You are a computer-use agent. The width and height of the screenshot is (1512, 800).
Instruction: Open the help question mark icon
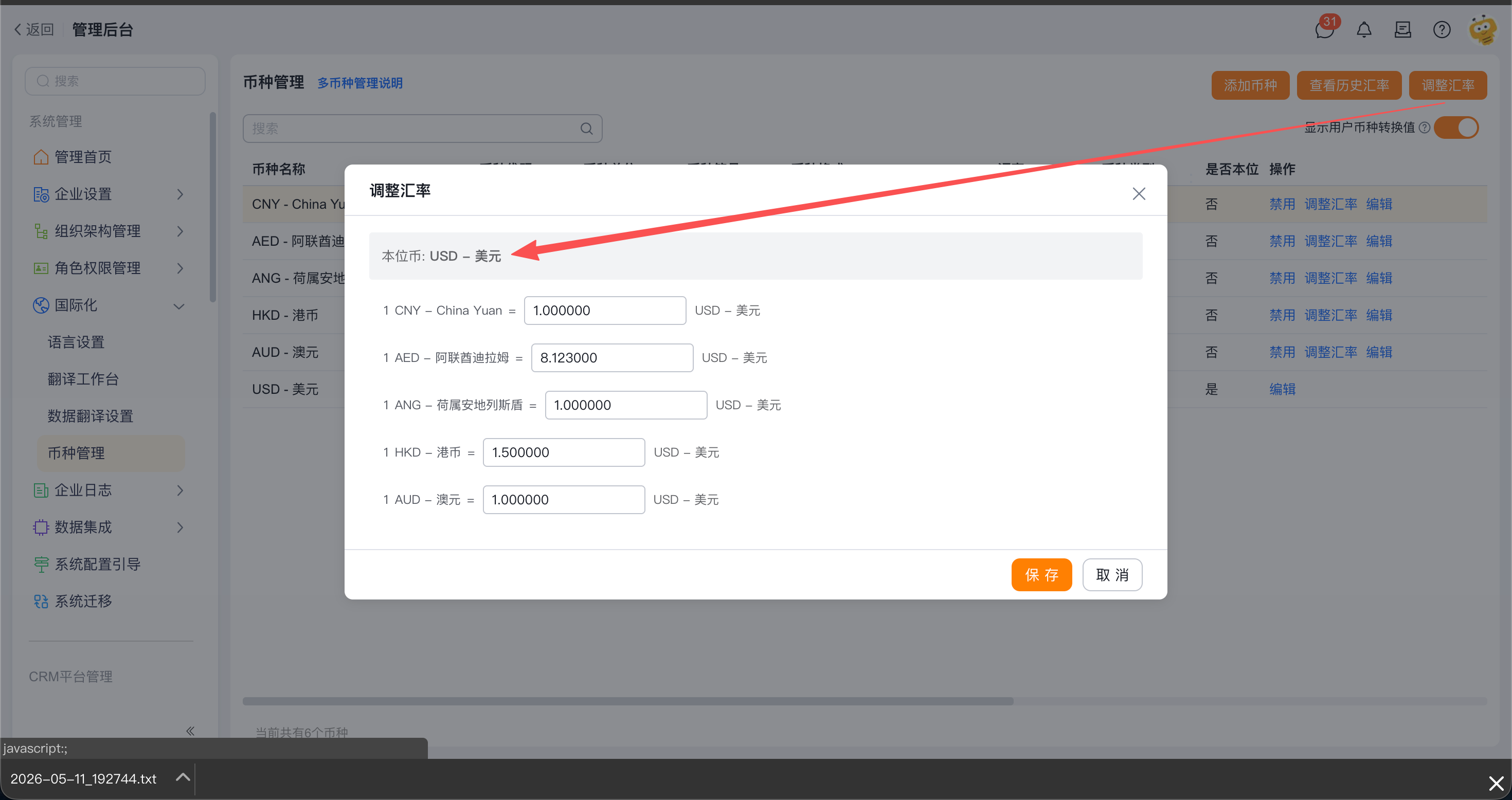(1441, 29)
